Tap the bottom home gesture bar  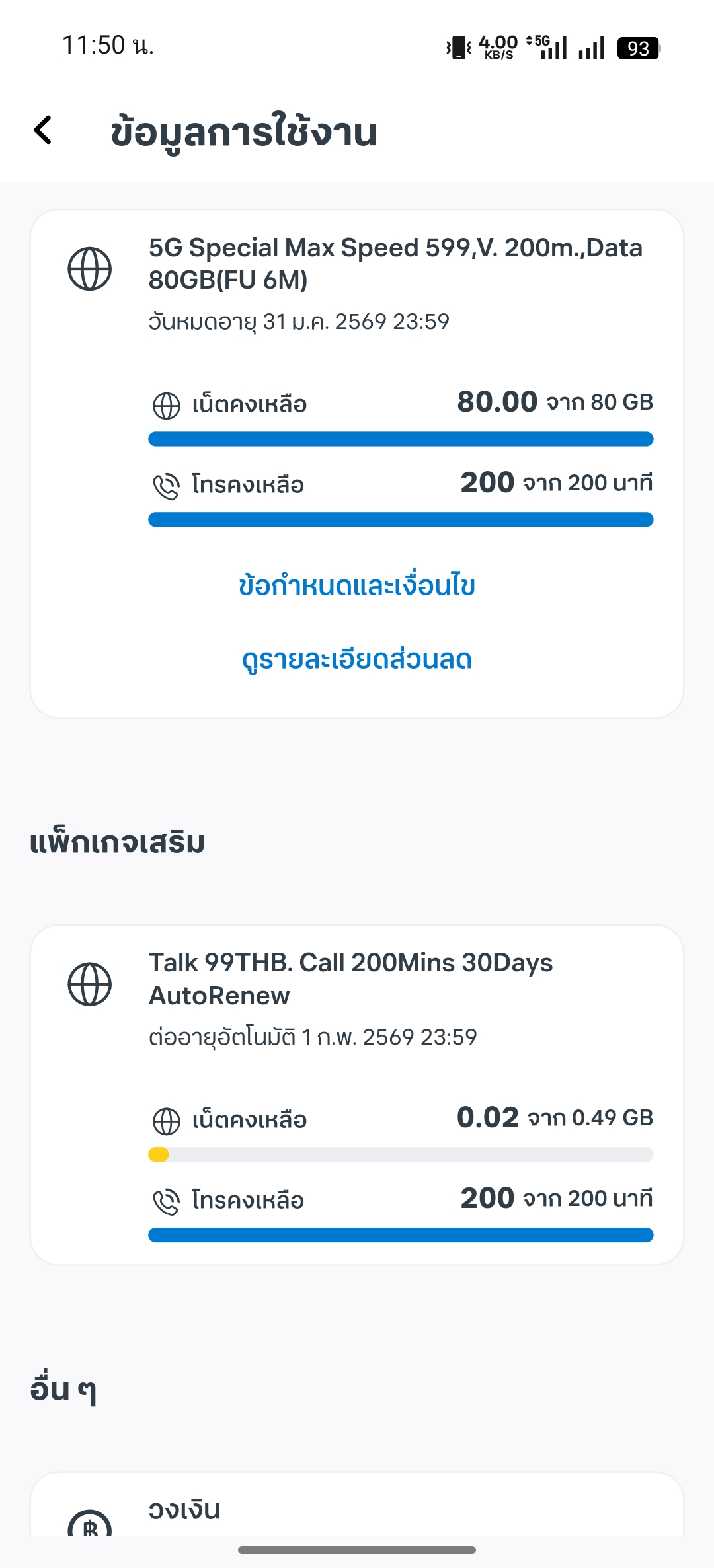357,1550
